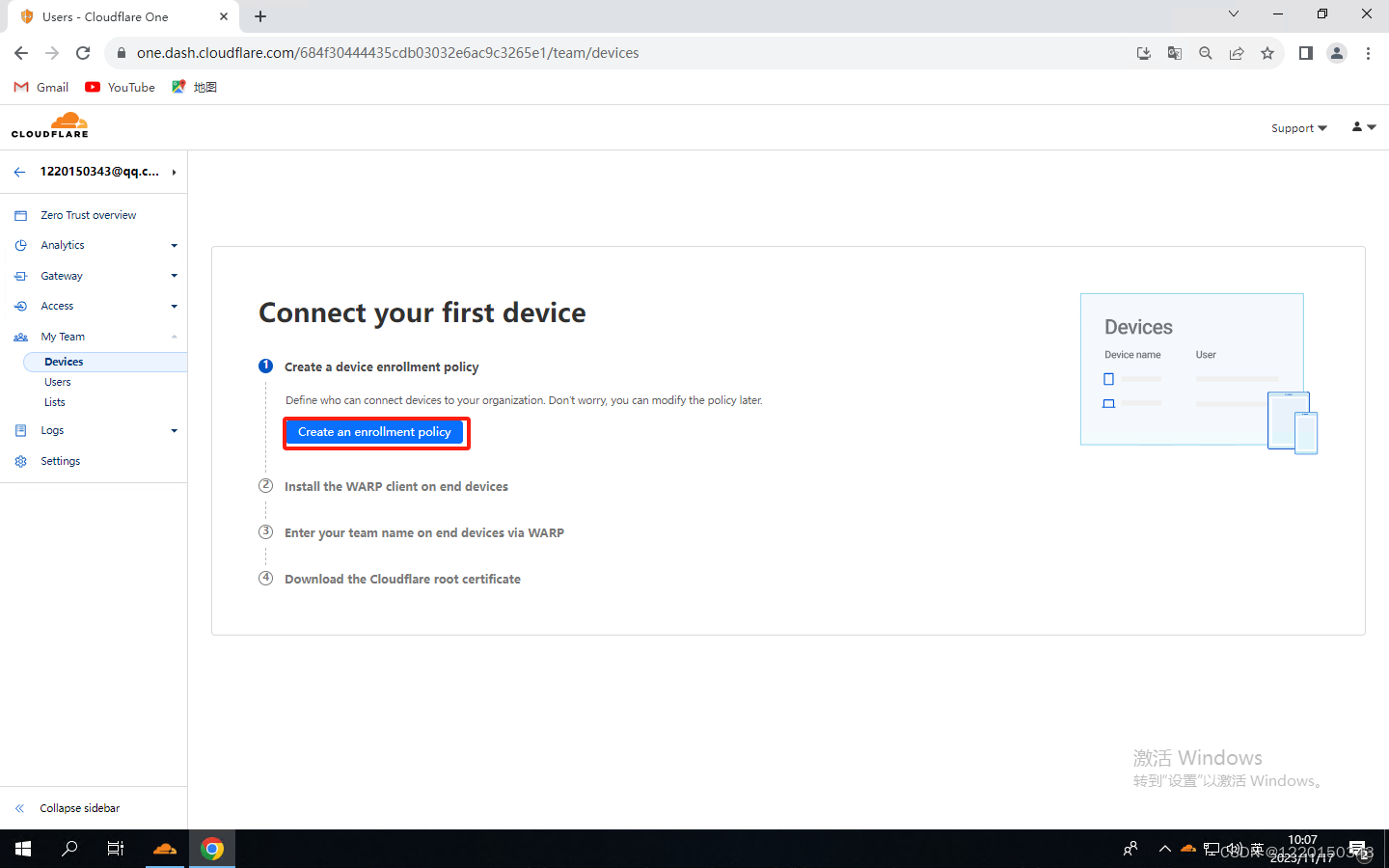Open Cloudflare WARP taskbar app
The height and width of the screenshot is (868, 1389).
click(x=165, y=849)
